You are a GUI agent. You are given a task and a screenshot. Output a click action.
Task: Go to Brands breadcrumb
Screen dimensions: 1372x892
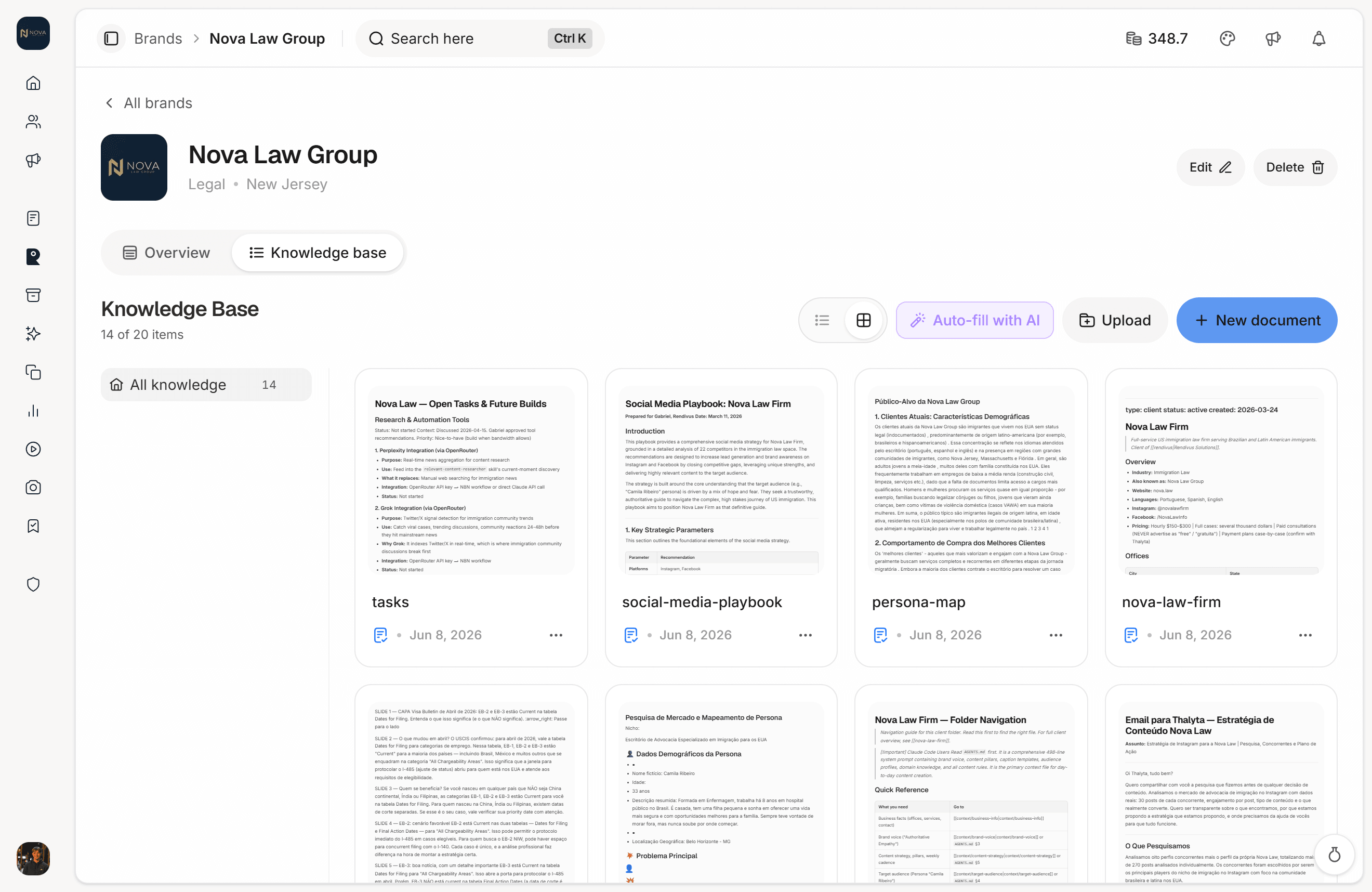point(158,38)
